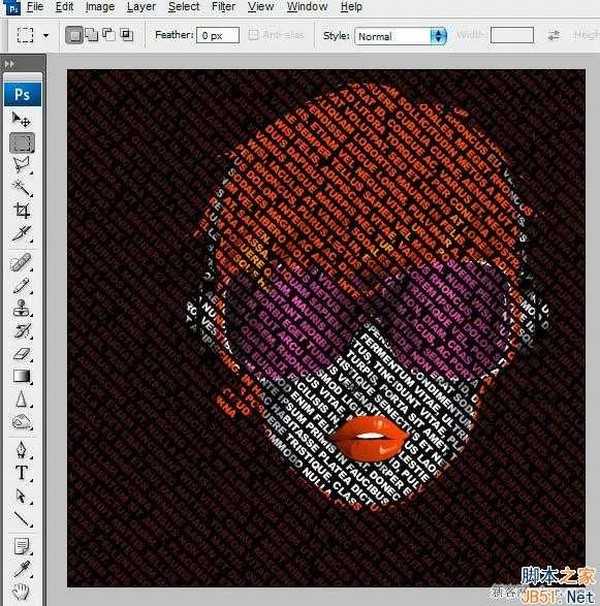Enable the Anti-alias checkbox
600x606 pixels.
pyautogui.click(x=253, y=35)
